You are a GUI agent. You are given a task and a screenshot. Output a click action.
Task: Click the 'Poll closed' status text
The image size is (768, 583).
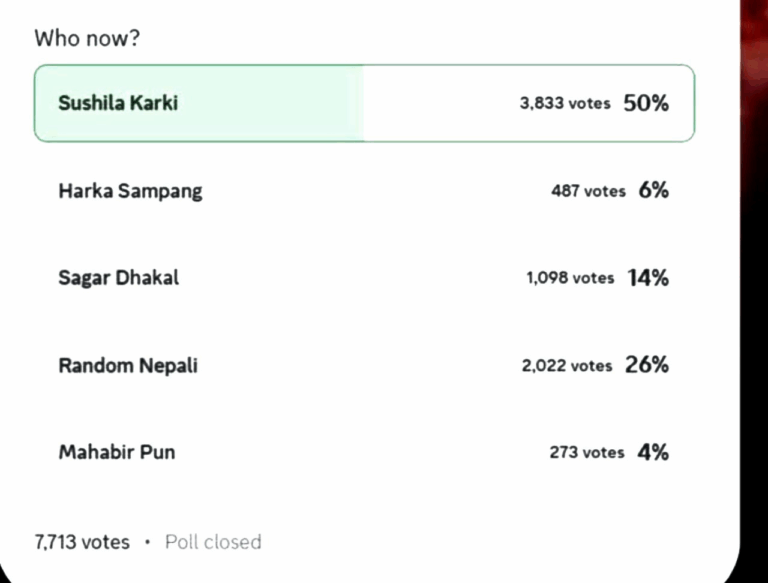213,542
